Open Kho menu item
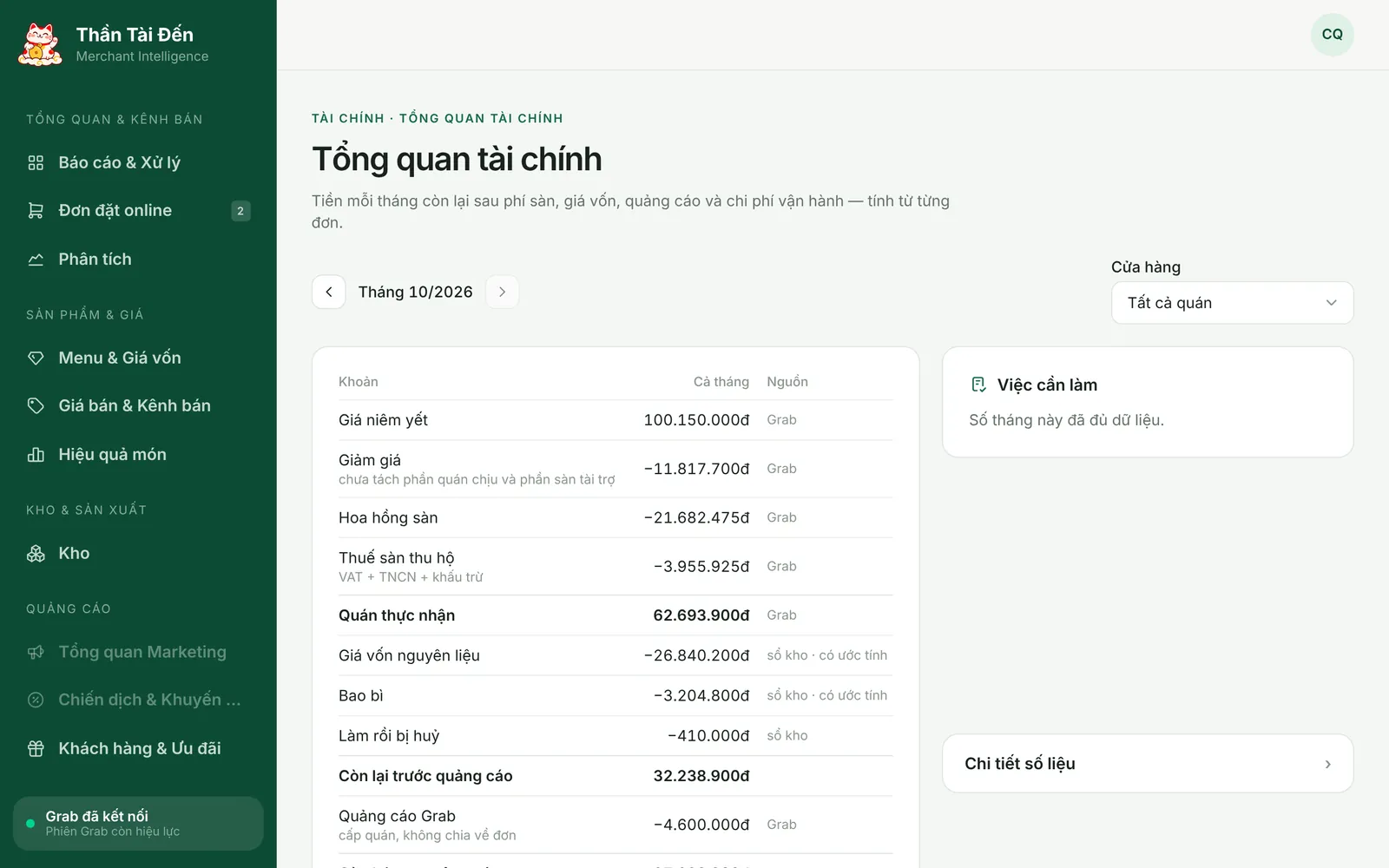 click(139, 554)
